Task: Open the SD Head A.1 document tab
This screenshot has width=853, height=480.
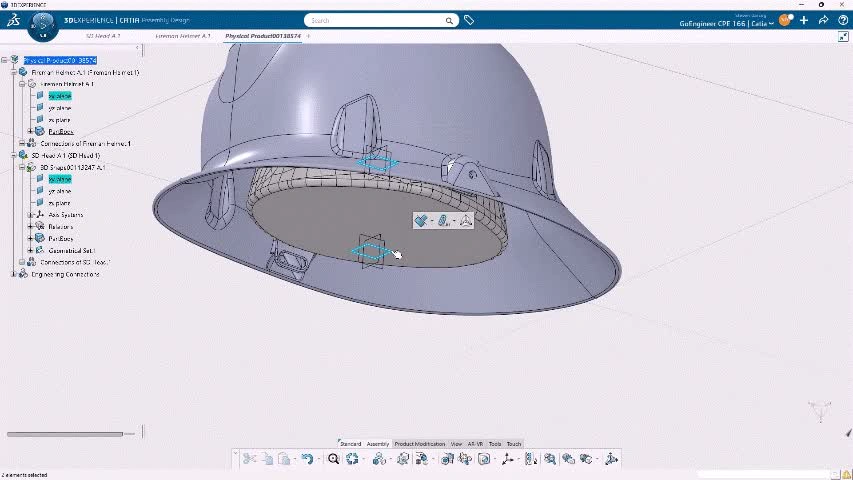Action: [x=103, y=36]
